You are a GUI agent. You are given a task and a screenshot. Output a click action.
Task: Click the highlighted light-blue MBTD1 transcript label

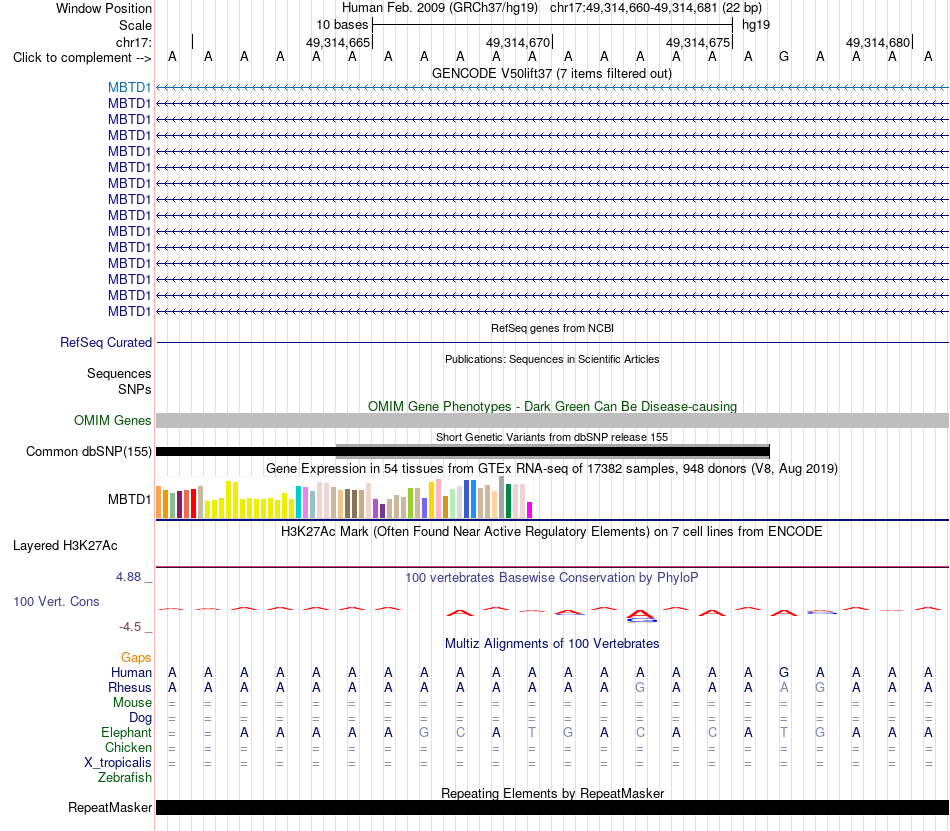tap(129, 87)
